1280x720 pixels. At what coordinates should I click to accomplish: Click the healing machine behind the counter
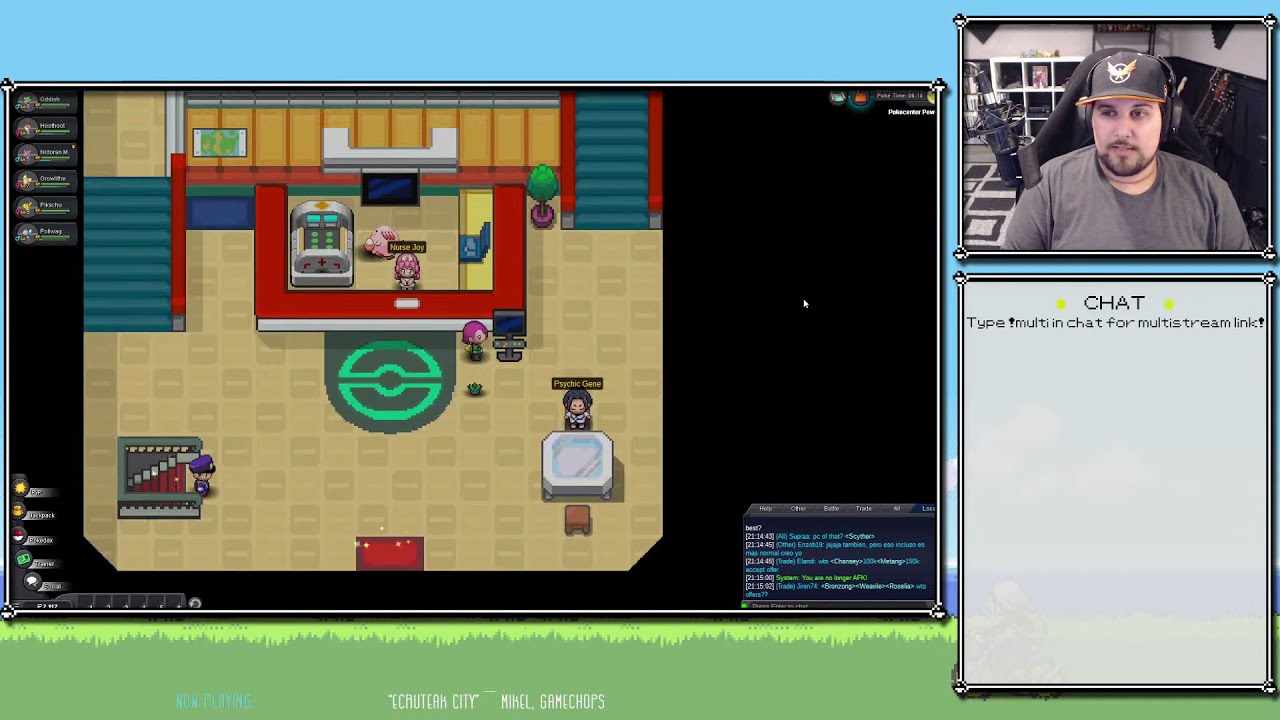(x=321, y=245)
